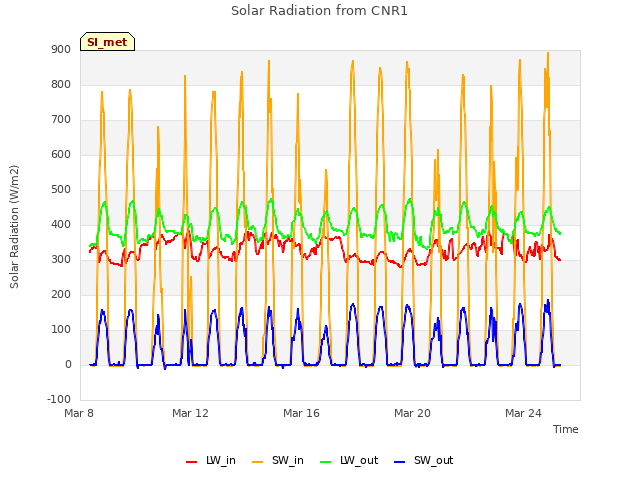640x480 pixels.
Task: Click the Time axis title
Action: pyautogui.click(x=566, y=429)
